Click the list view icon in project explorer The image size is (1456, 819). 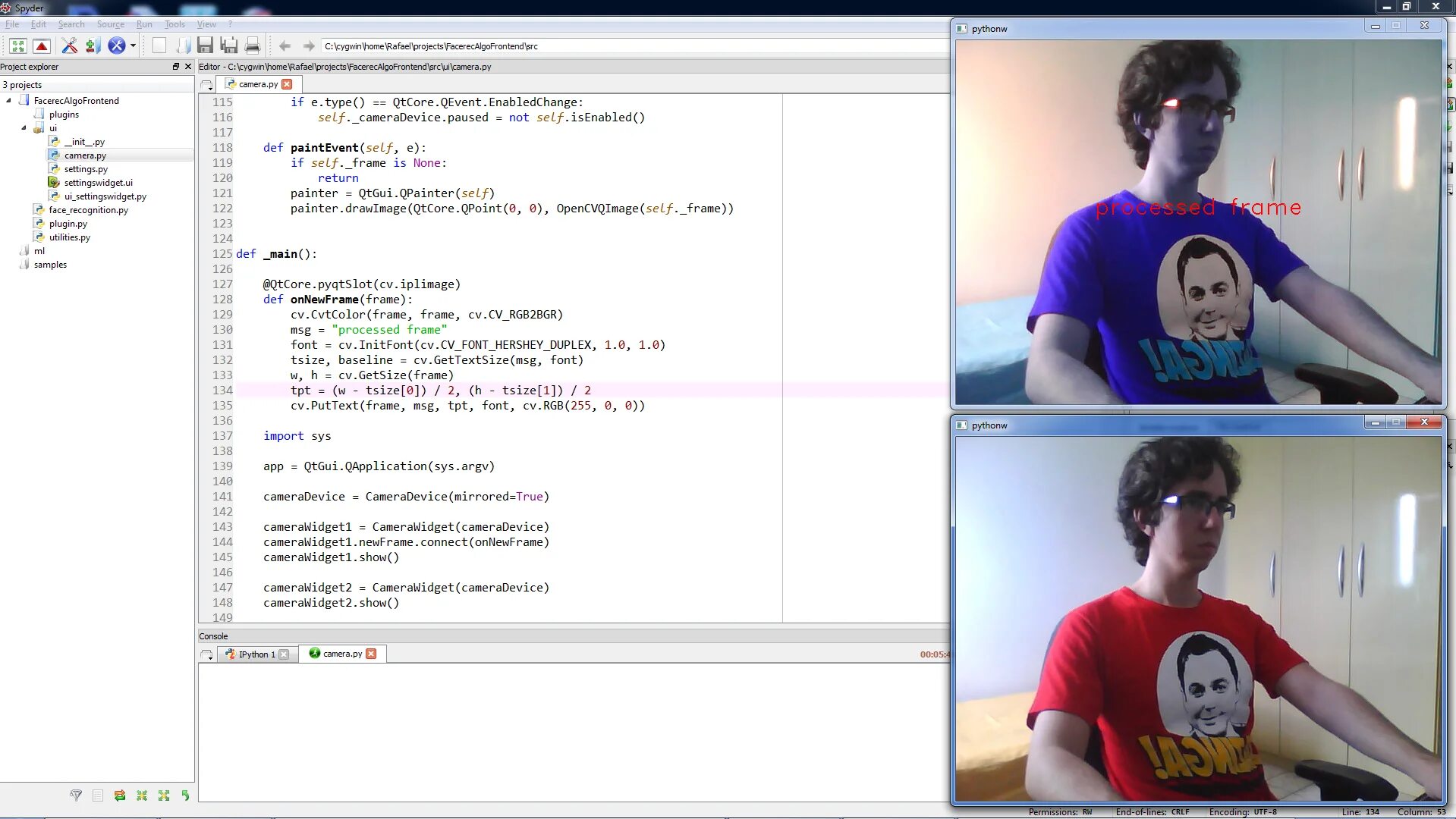pyautogui.click(x=98, y=795)
